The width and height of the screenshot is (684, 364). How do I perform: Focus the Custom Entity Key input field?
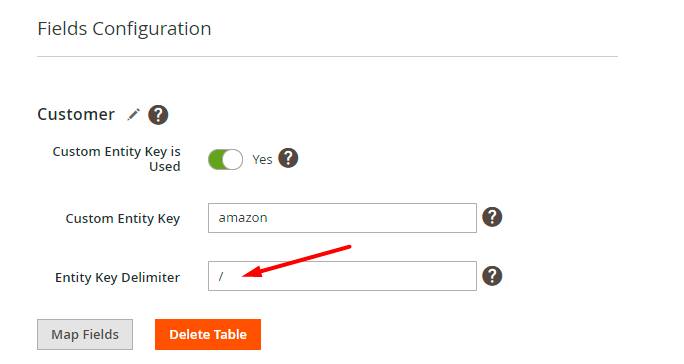(x=342, y=218)
